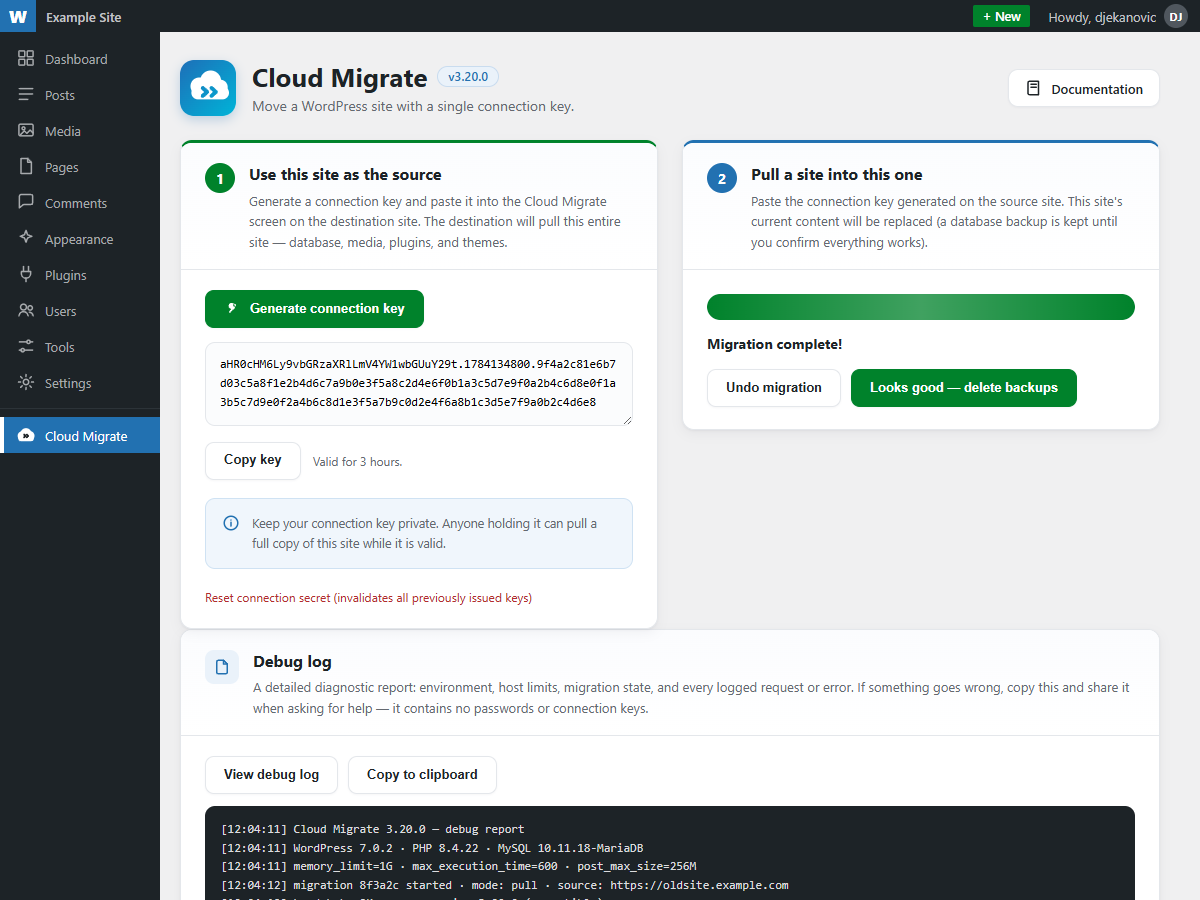Screen dimensions: 1200x900
Task: Open the Documentation button
Action: 1084,89
